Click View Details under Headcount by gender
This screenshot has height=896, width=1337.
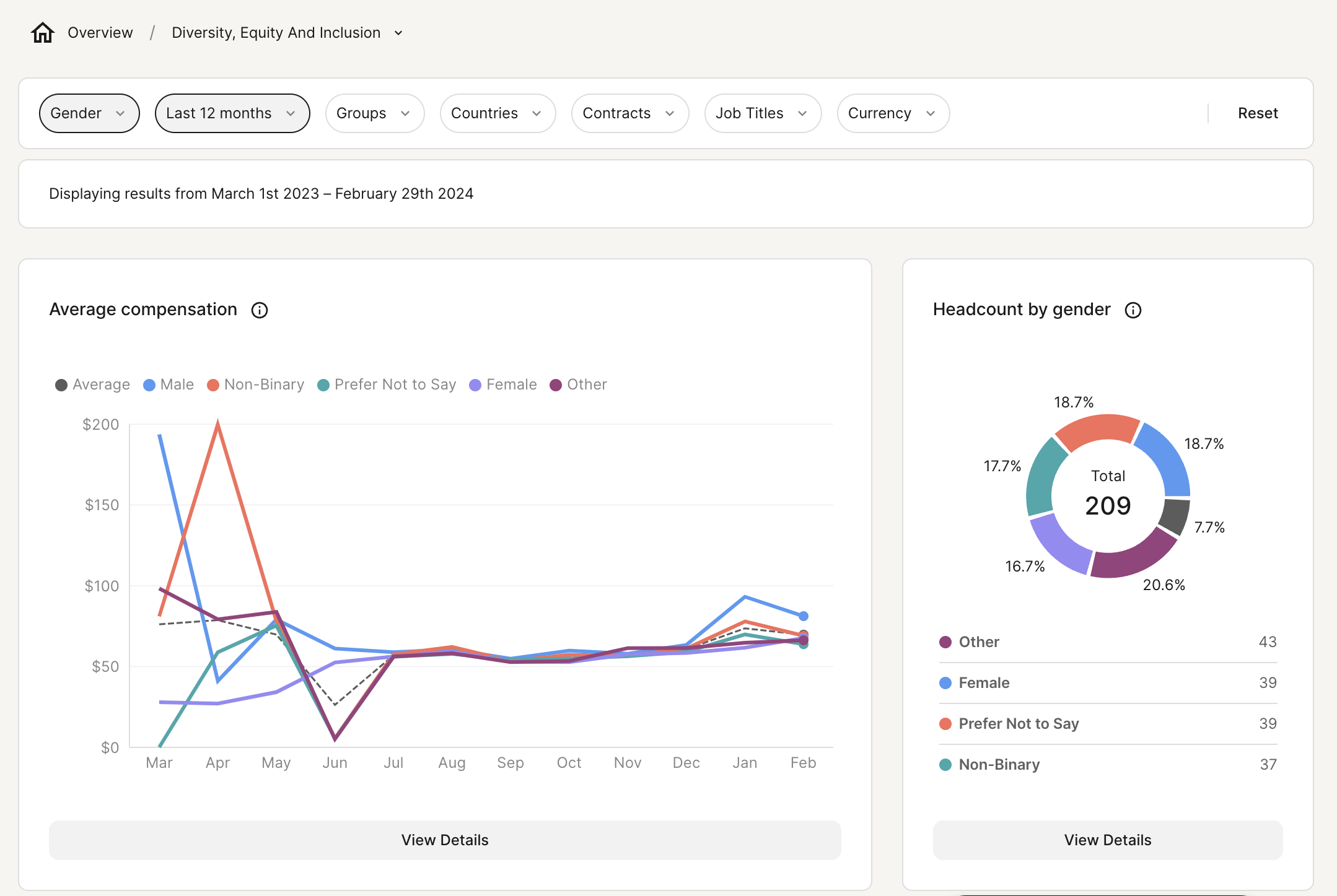click(x=1107, y=840)
